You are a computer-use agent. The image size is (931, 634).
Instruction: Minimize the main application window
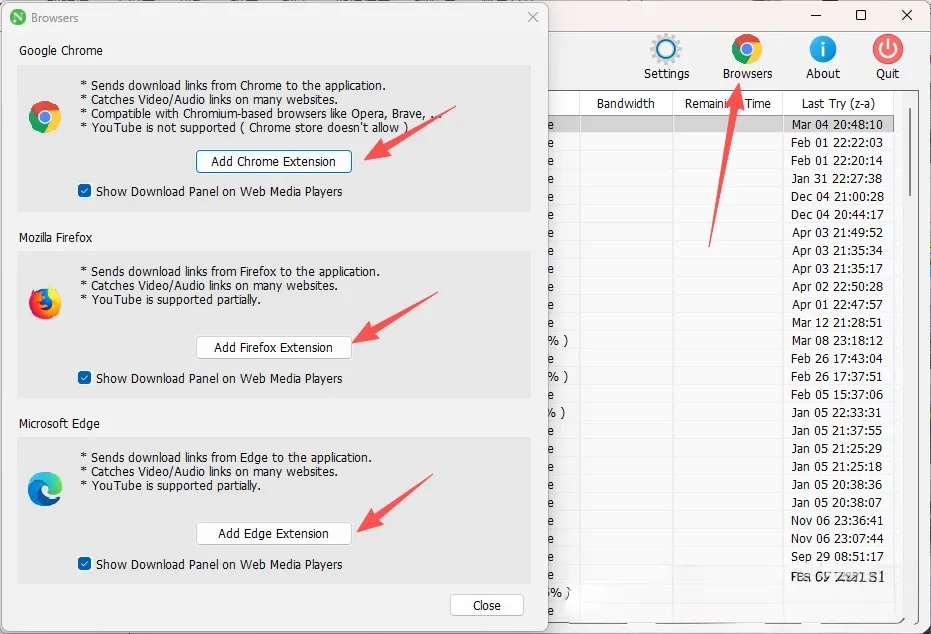[816, 15]
